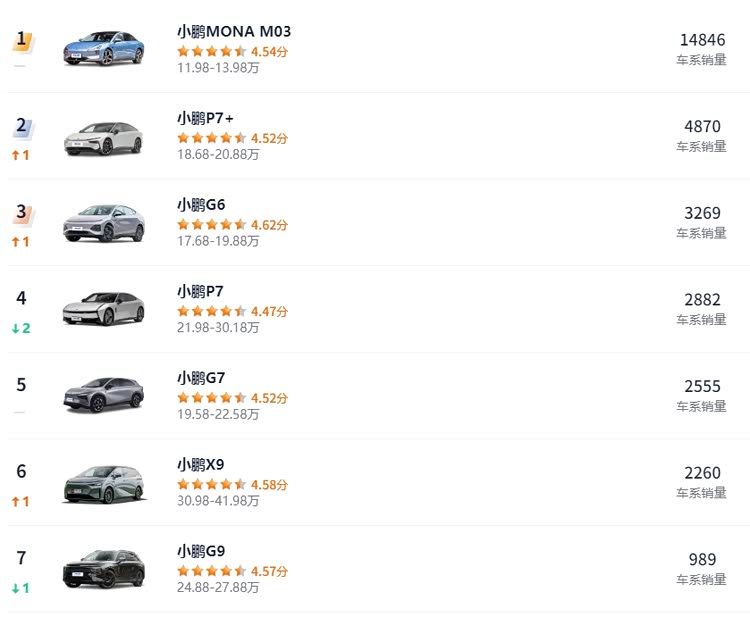Click the 14846 sales volume figure

pyautogui.click(x=702, y=40)
